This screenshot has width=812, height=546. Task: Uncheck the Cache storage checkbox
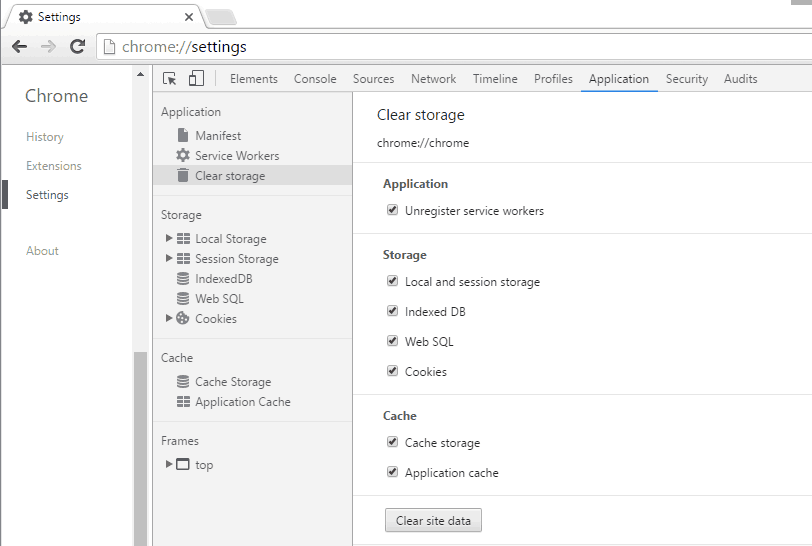393,442
